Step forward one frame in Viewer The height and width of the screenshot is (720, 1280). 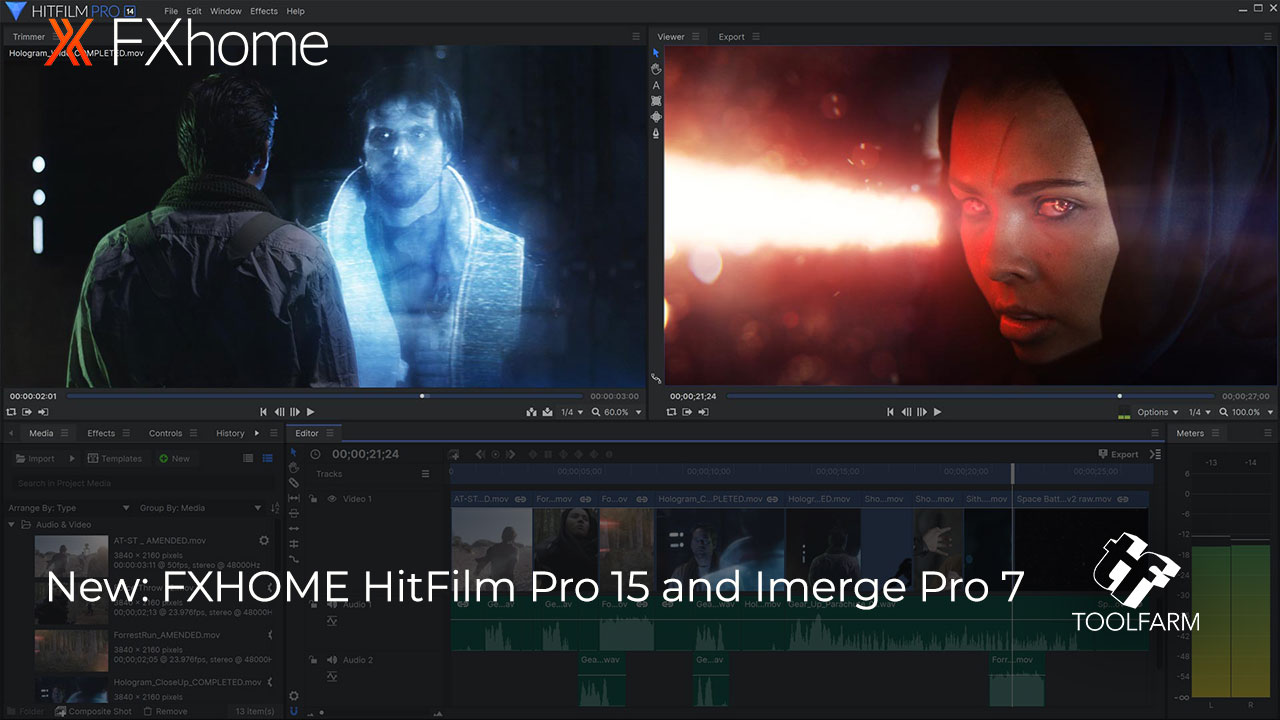coord(921,412)
